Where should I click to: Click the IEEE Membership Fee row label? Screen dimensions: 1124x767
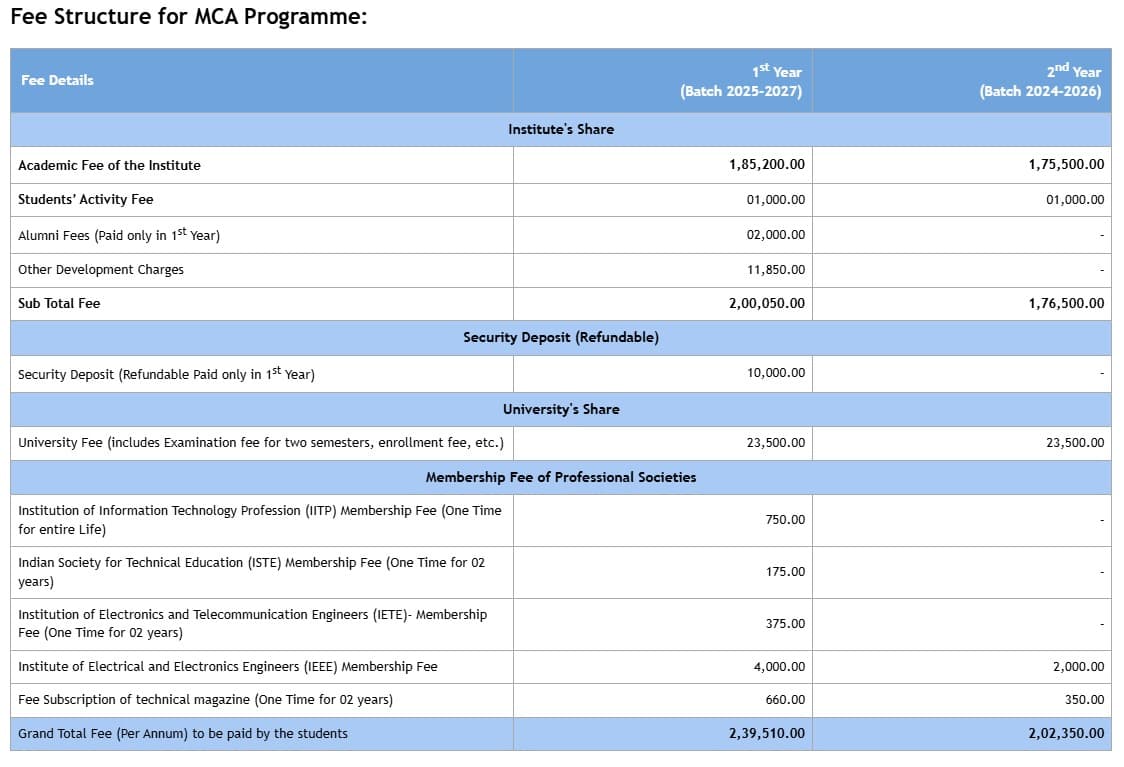tap(228, 666)
